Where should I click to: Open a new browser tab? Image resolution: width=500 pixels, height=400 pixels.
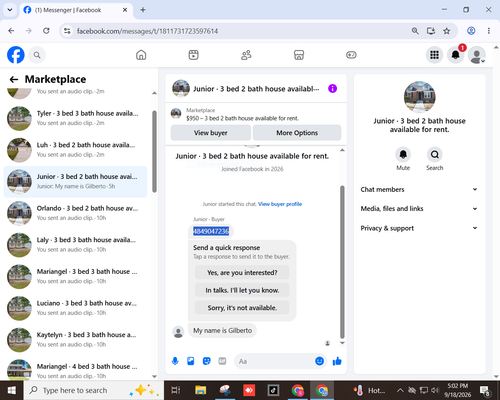click(x=143, y=10)
